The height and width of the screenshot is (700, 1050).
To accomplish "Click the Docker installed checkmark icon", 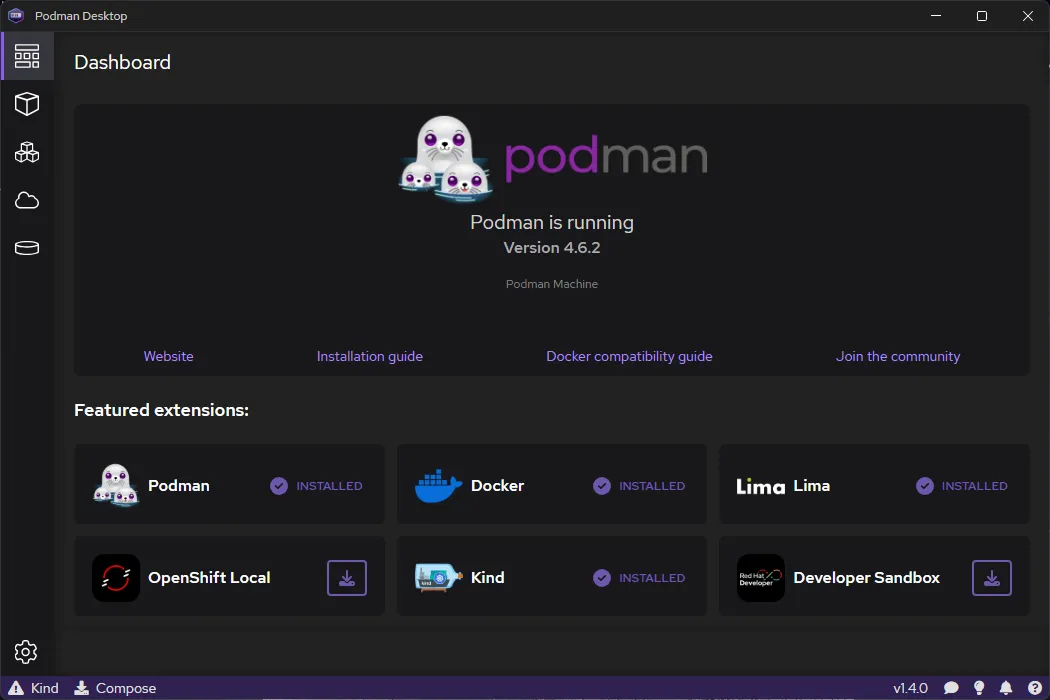I will click(x=602, y=486).
